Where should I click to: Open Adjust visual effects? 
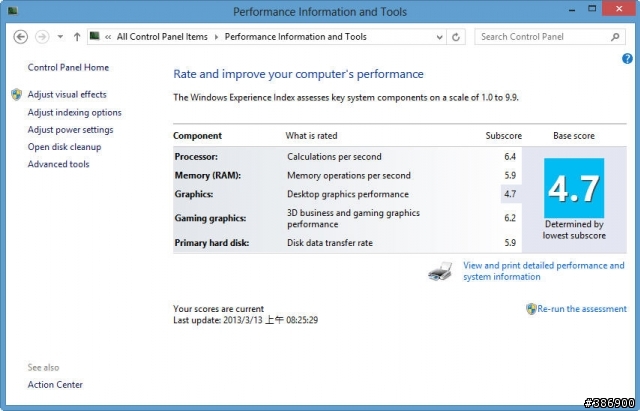pyautogui.click(x=67, y=94)
